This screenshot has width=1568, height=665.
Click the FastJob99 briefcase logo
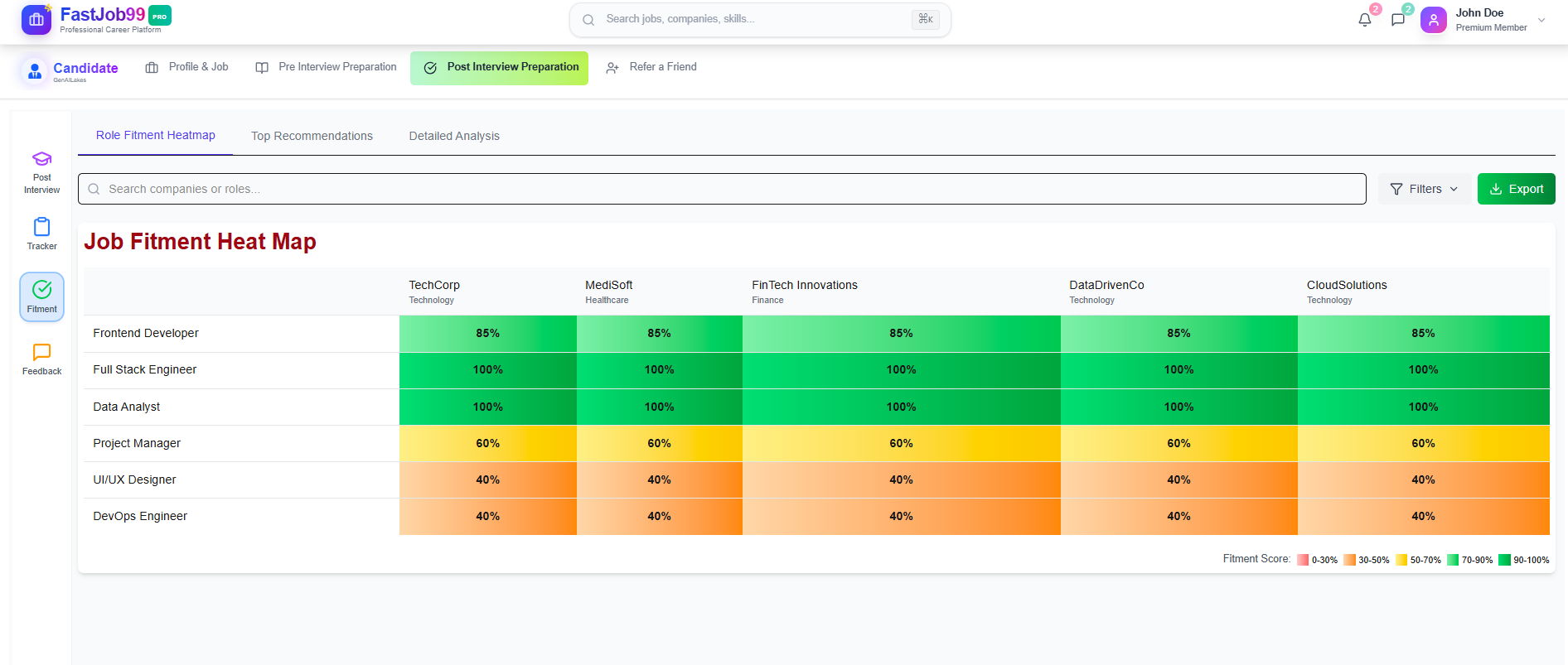pyautogui.click(x=36, y=20)
